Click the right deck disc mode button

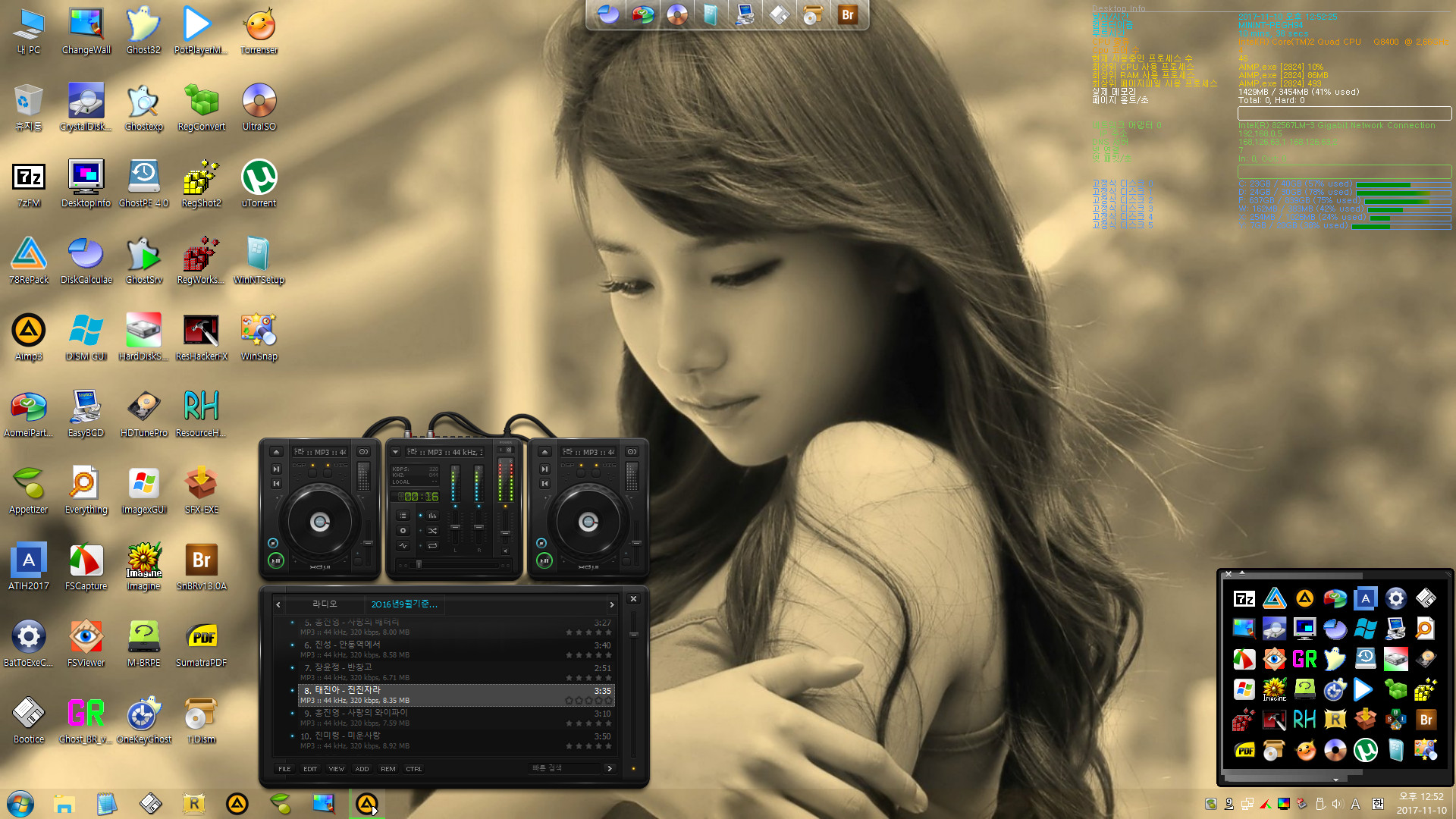[632, 452]
